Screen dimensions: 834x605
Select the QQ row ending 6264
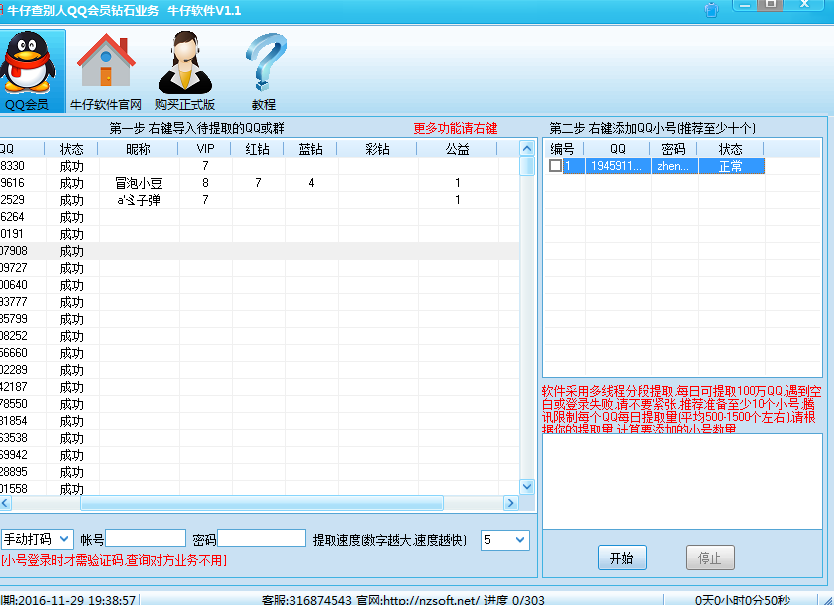click(x=260, y=217)
